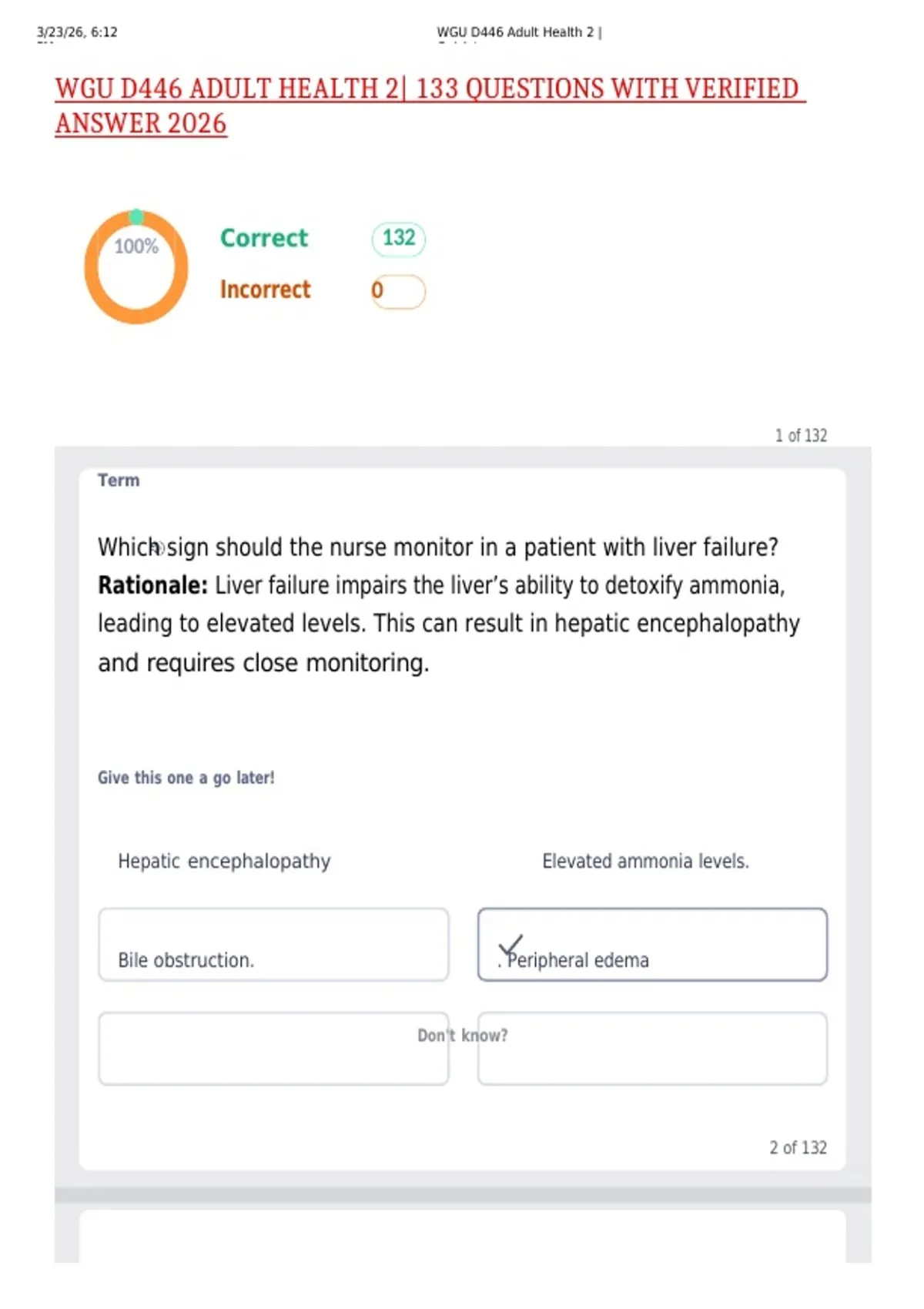Viewport: 924px width, 1309px height.
Task: Click the checkmark icon beside Peripheral edema
Action: (511, 946)
